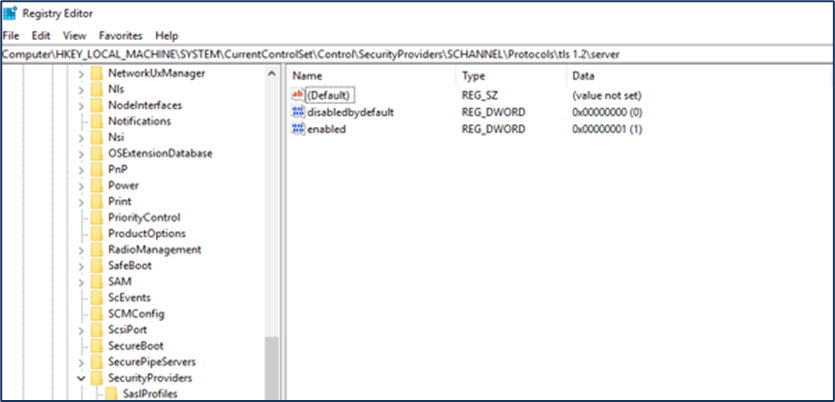This screenshot has height=402, width=835.
Task: Open the File menu
Action: 11,36
